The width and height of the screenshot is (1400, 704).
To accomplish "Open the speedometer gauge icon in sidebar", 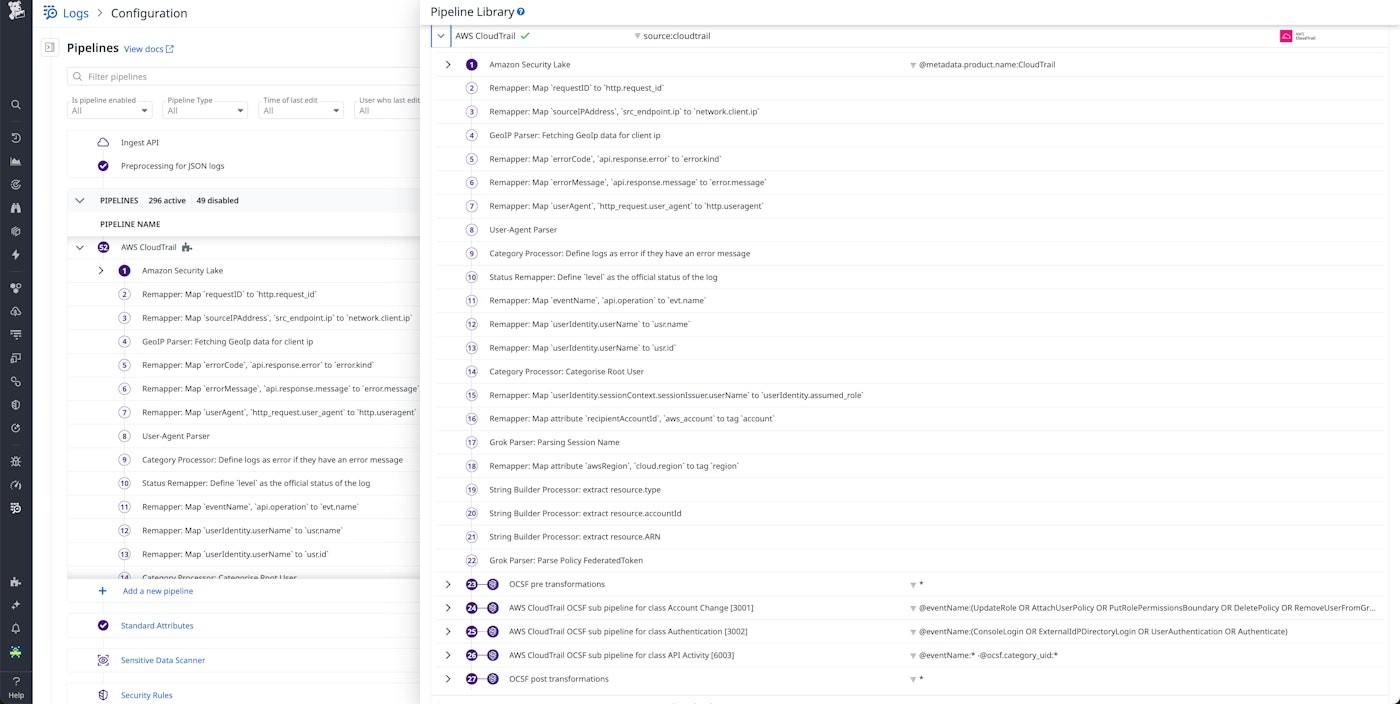I will click(x=16, y=485).
